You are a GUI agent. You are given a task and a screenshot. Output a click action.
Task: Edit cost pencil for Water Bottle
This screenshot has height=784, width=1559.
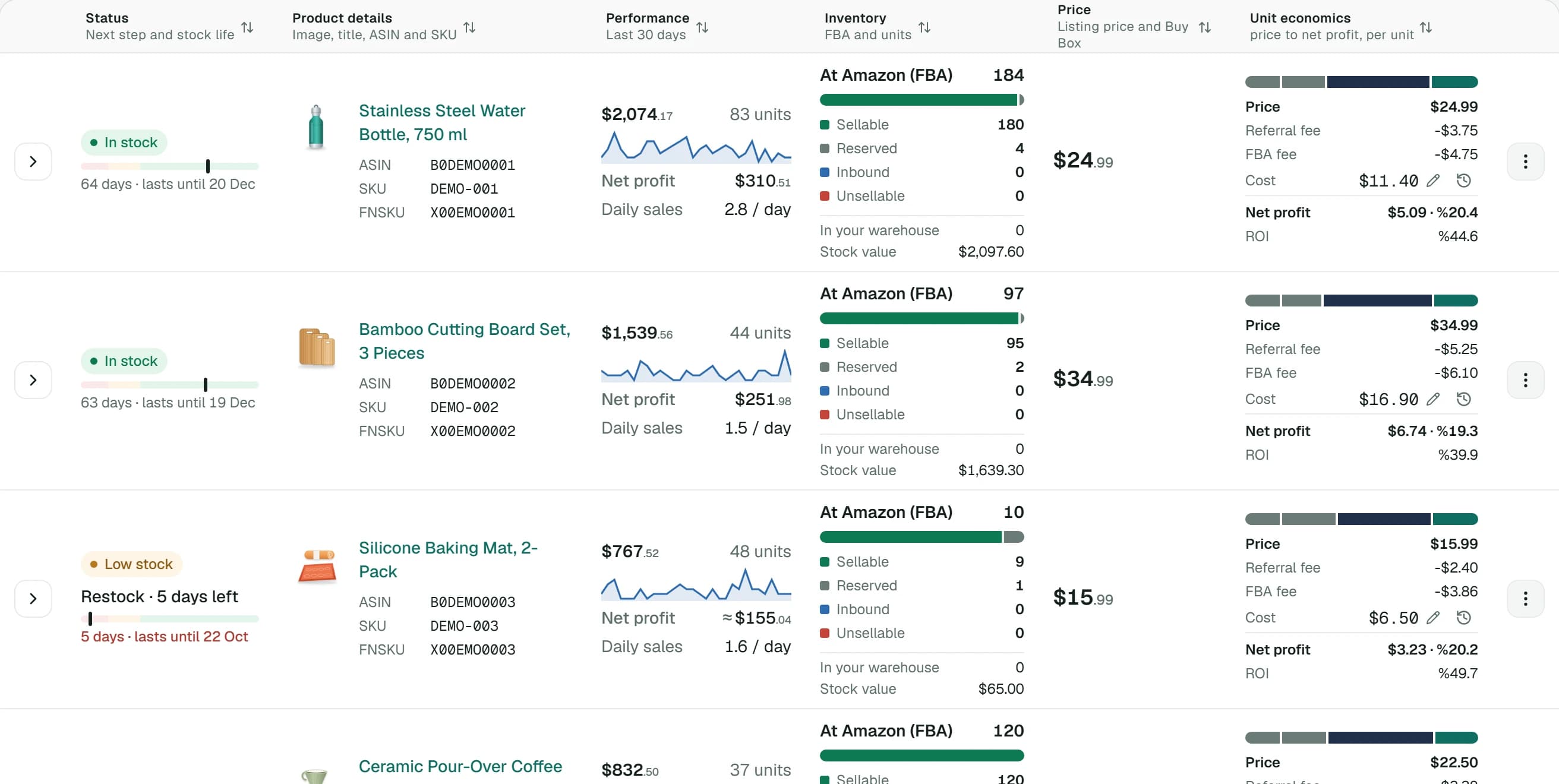point(1433,181)
